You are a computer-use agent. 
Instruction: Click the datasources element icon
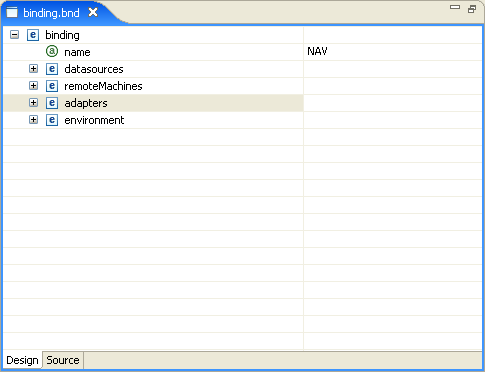tap(52, 69)
